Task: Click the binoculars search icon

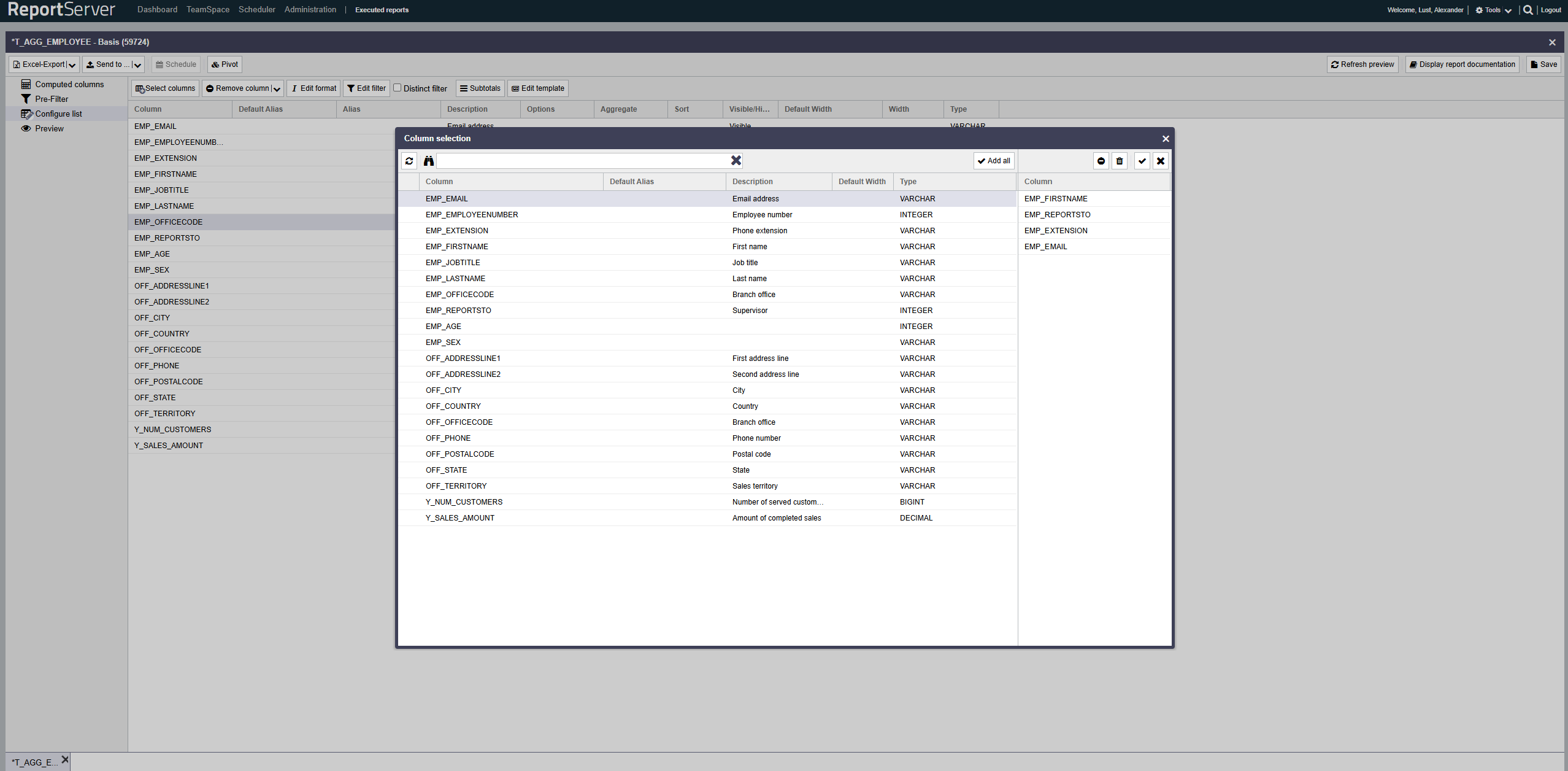Action: (x=428, y=161)
